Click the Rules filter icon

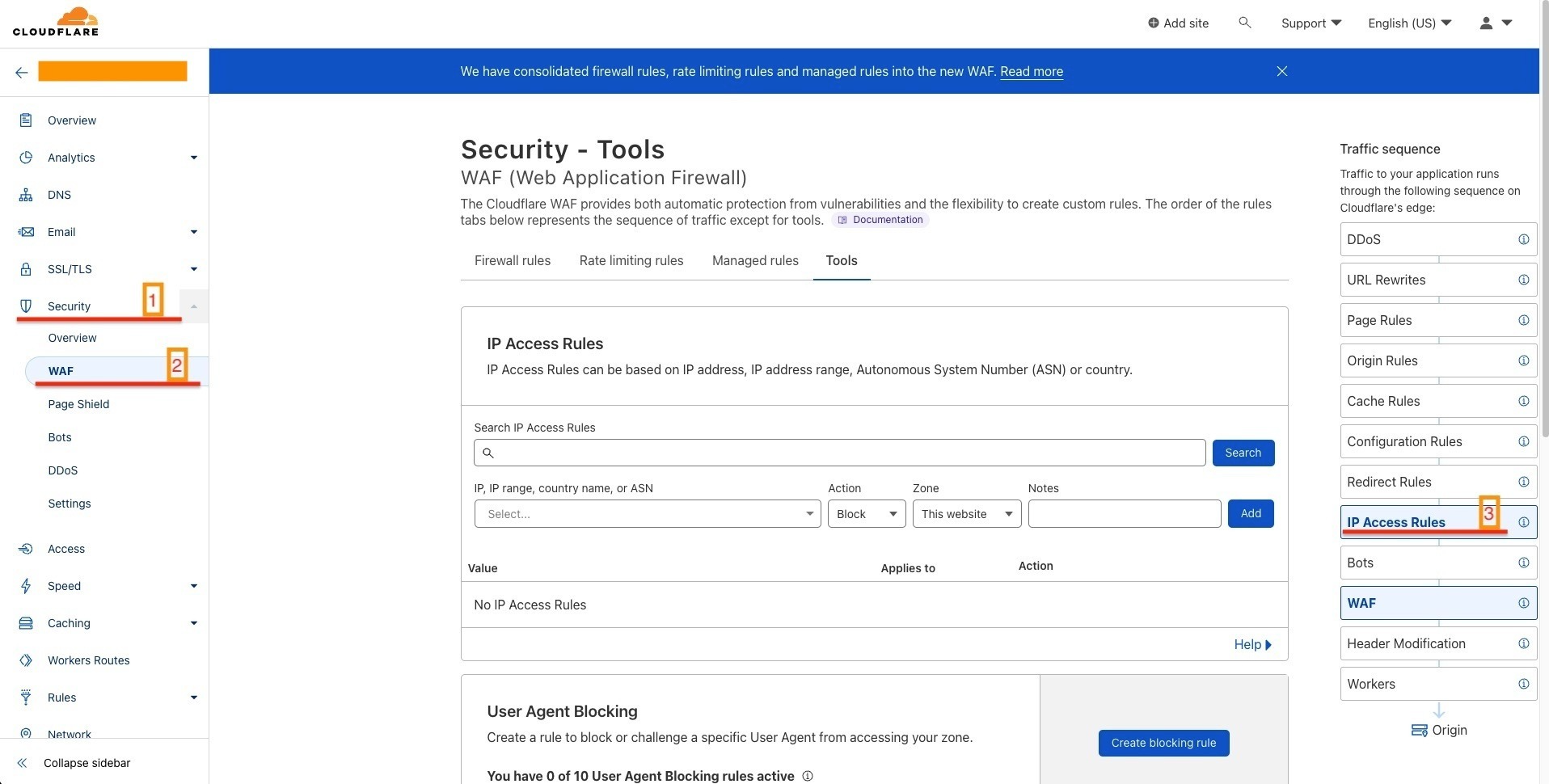click(x=26, y=698)
